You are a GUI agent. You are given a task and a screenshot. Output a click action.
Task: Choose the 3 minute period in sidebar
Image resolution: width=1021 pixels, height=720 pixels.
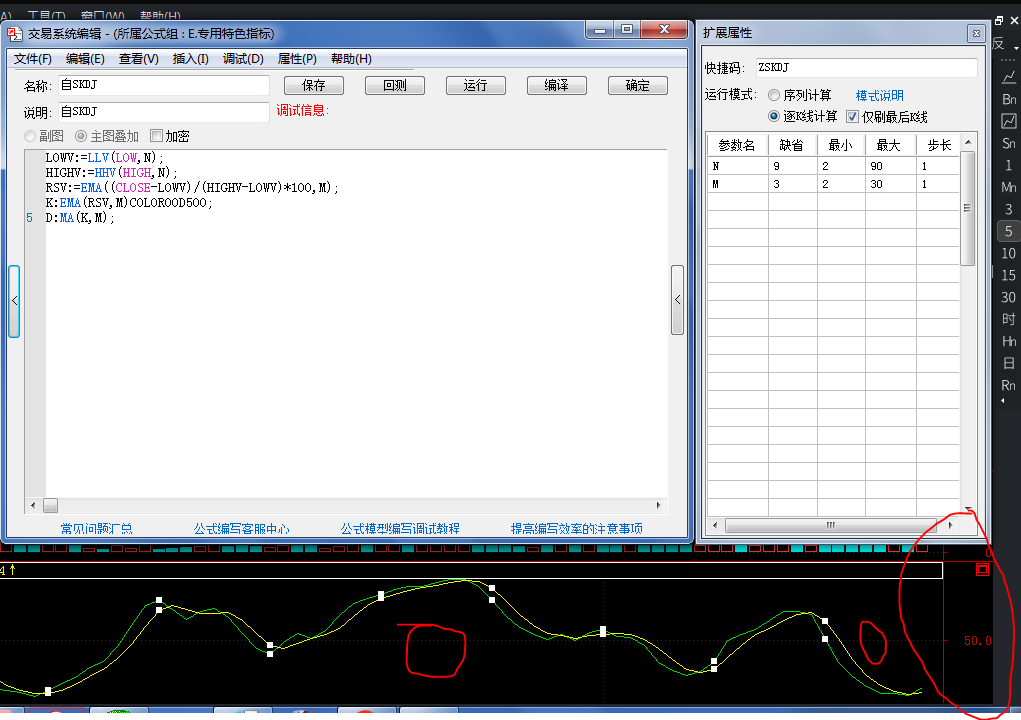[1009, 209]
